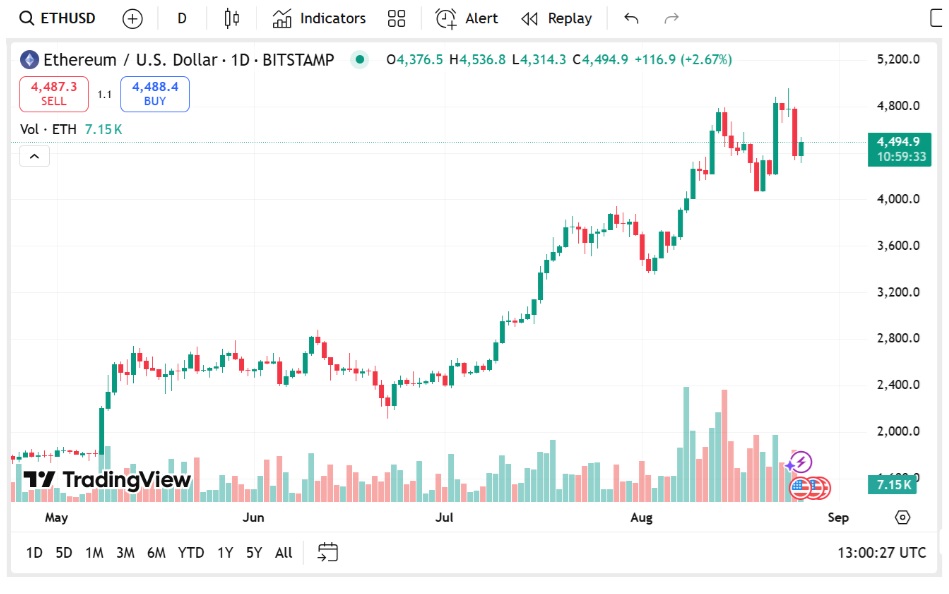
Task: Open the interval dropdown showing D
Action: (181, 18)
